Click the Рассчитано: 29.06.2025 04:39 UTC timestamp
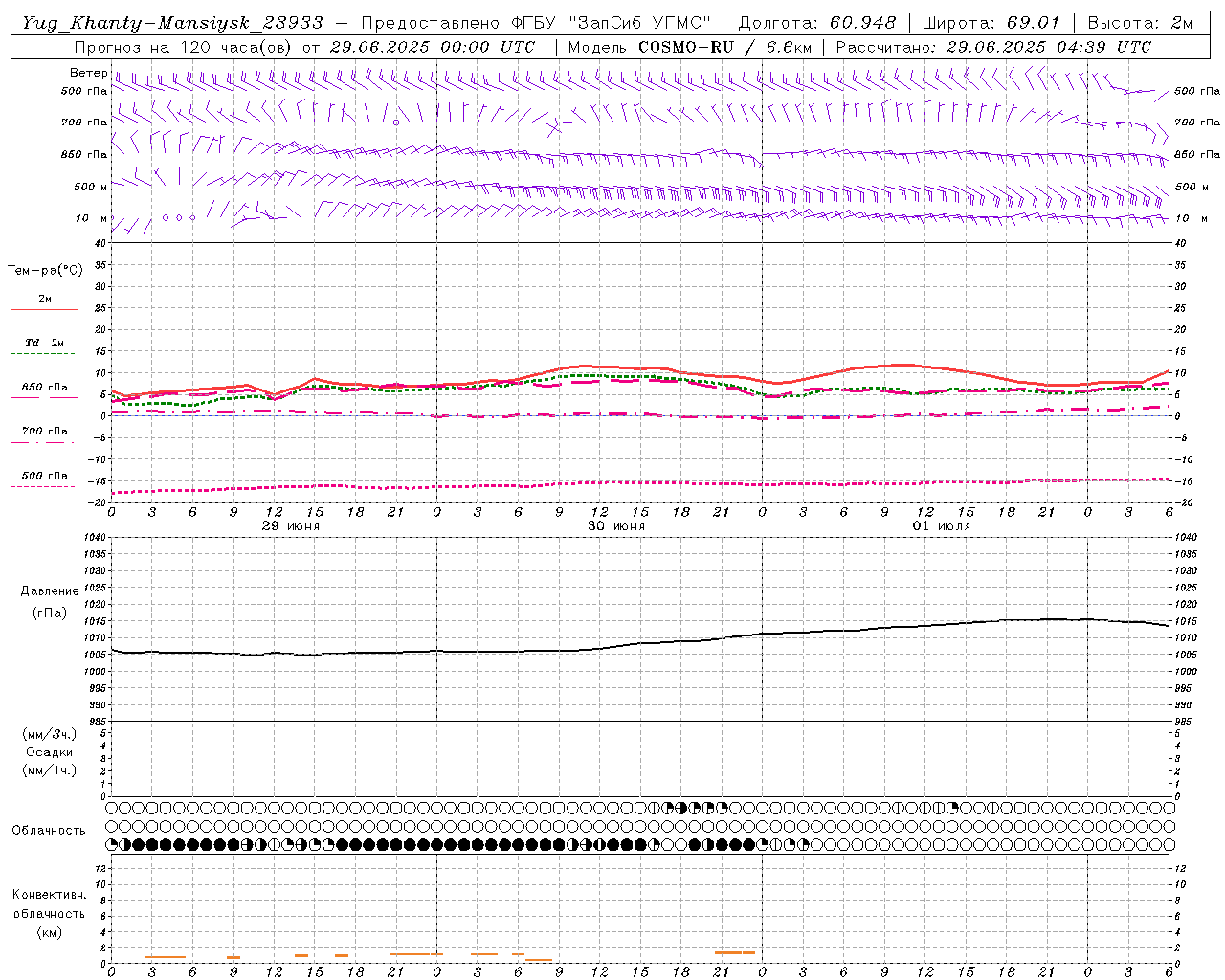The image size is (1225, 980). pos(993,47)
